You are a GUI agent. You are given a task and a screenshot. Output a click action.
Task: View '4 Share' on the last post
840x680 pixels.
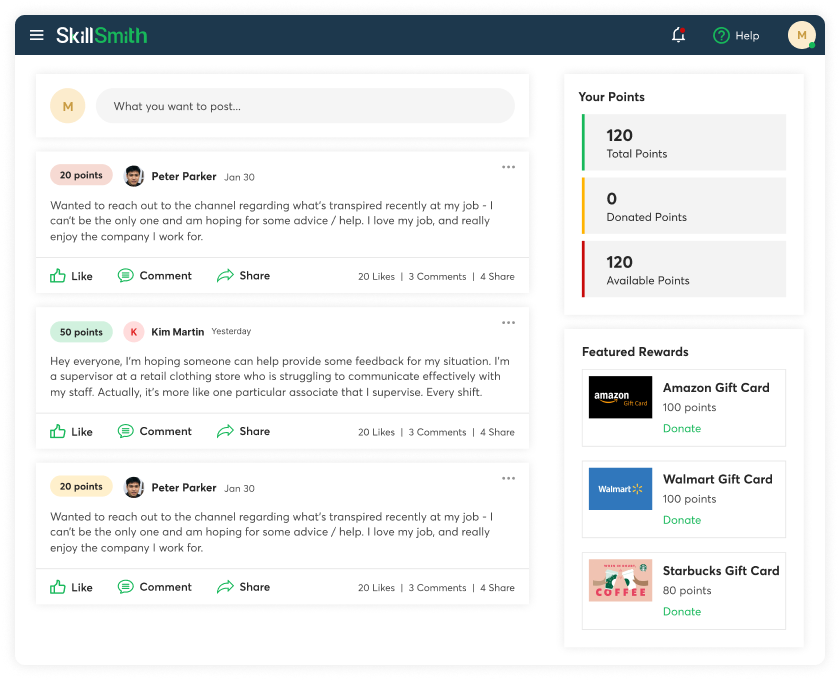click(497, 588)
